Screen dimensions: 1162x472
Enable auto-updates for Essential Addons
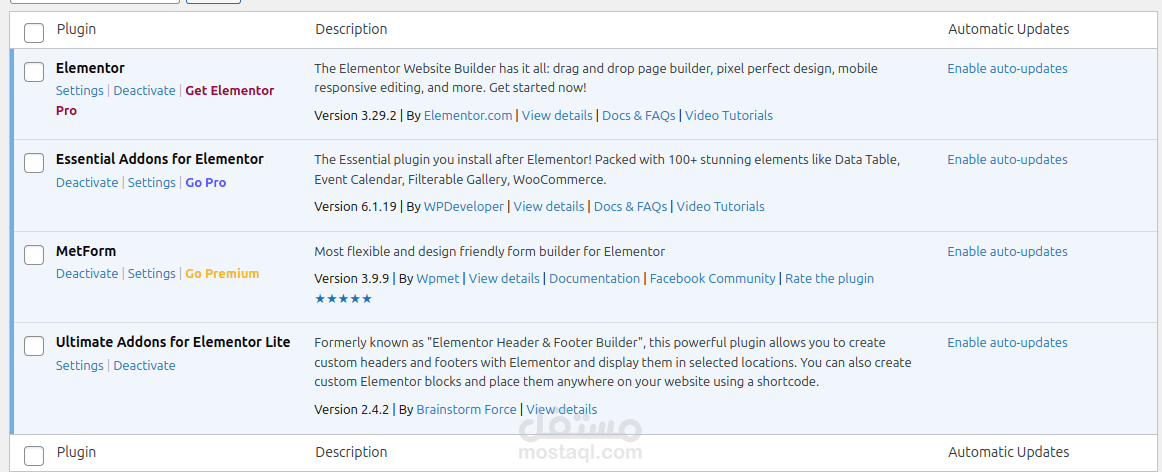point(1007,159)
